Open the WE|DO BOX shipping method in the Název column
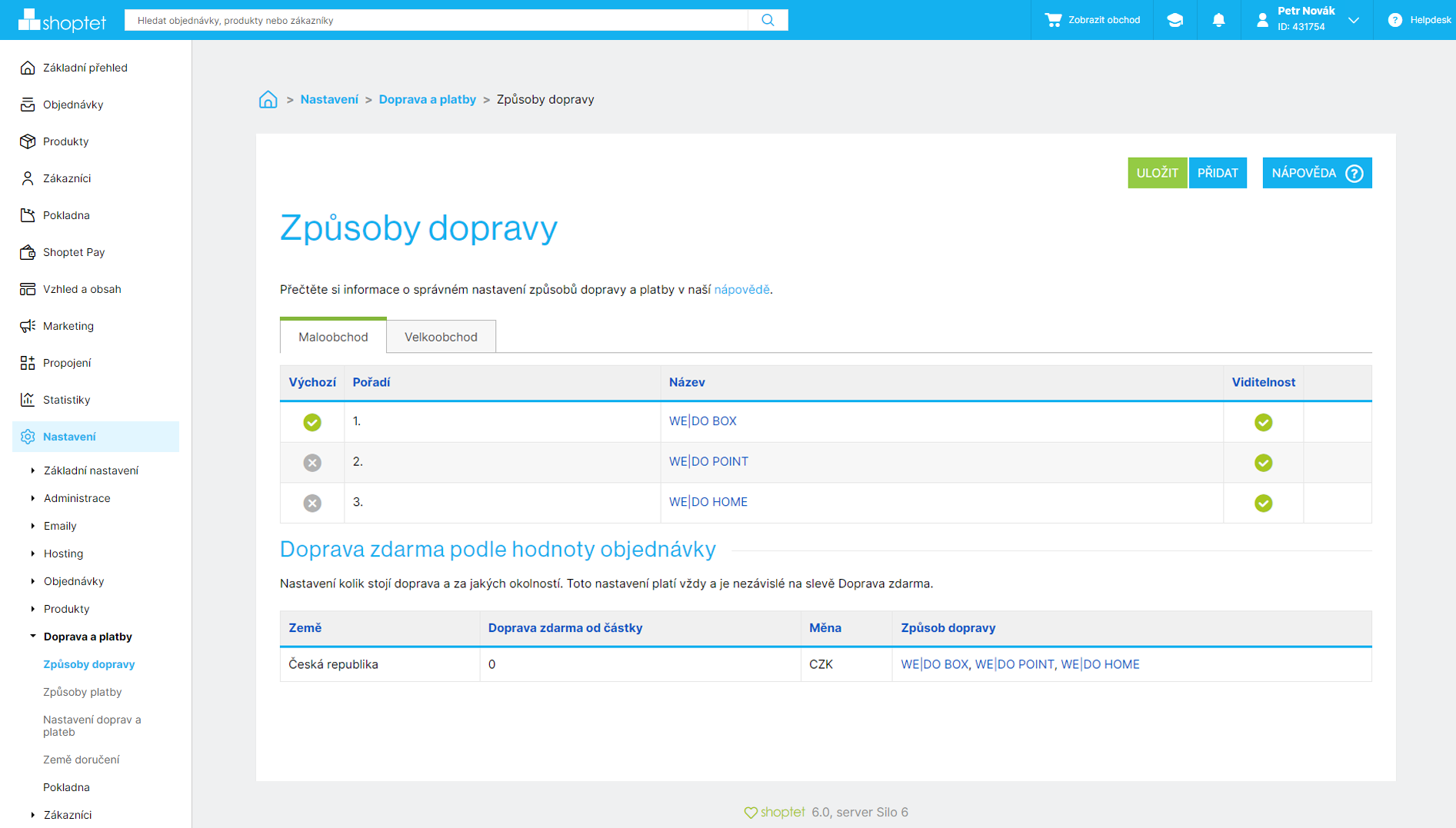This screenshot has width=1456, height=828. (x=703, y=421)
